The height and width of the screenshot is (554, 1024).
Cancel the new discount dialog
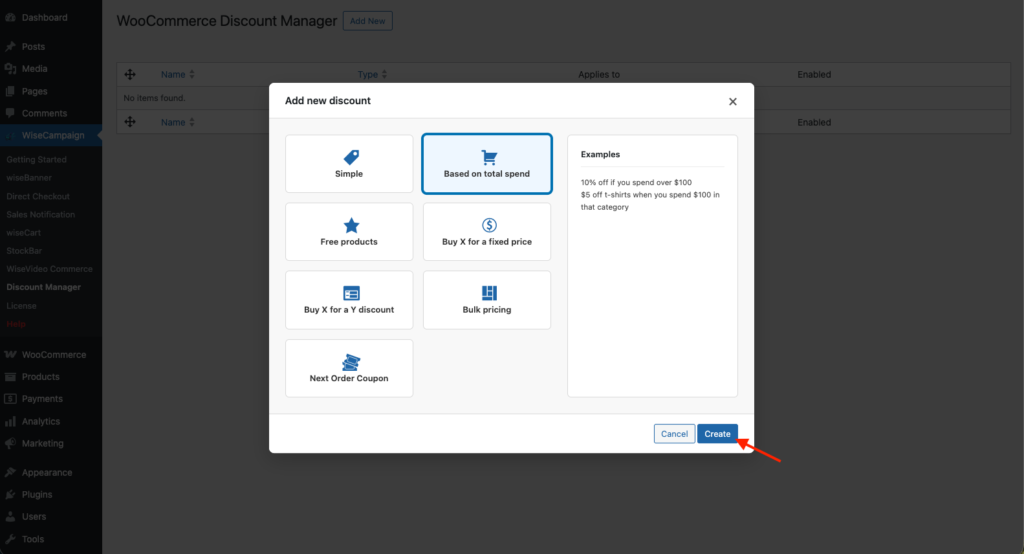click(x=674, y=434)
